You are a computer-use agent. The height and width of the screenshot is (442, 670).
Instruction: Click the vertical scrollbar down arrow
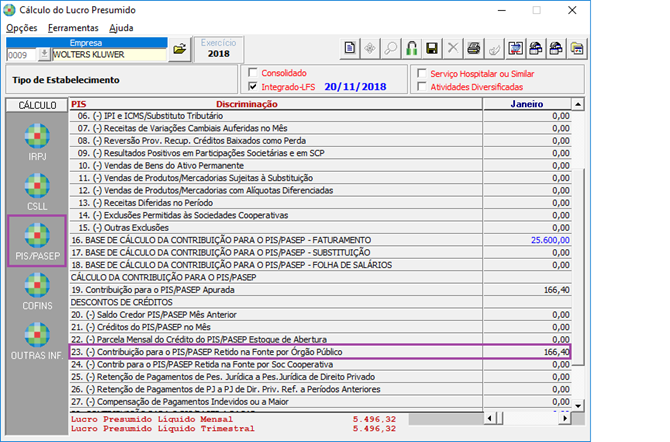(578, 406)
